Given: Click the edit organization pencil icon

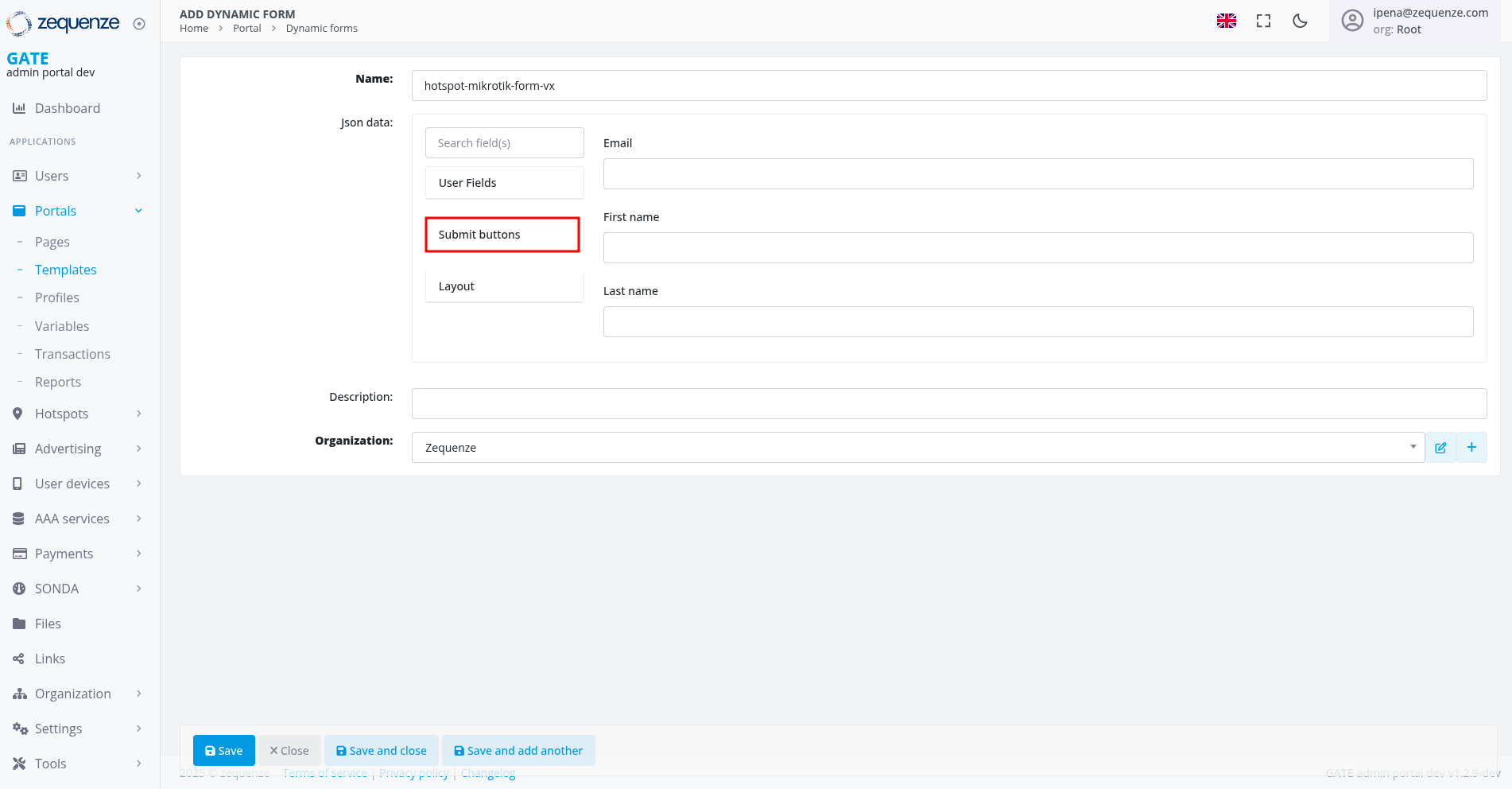Looking at the screenshot, I should tap(1440, 448).
